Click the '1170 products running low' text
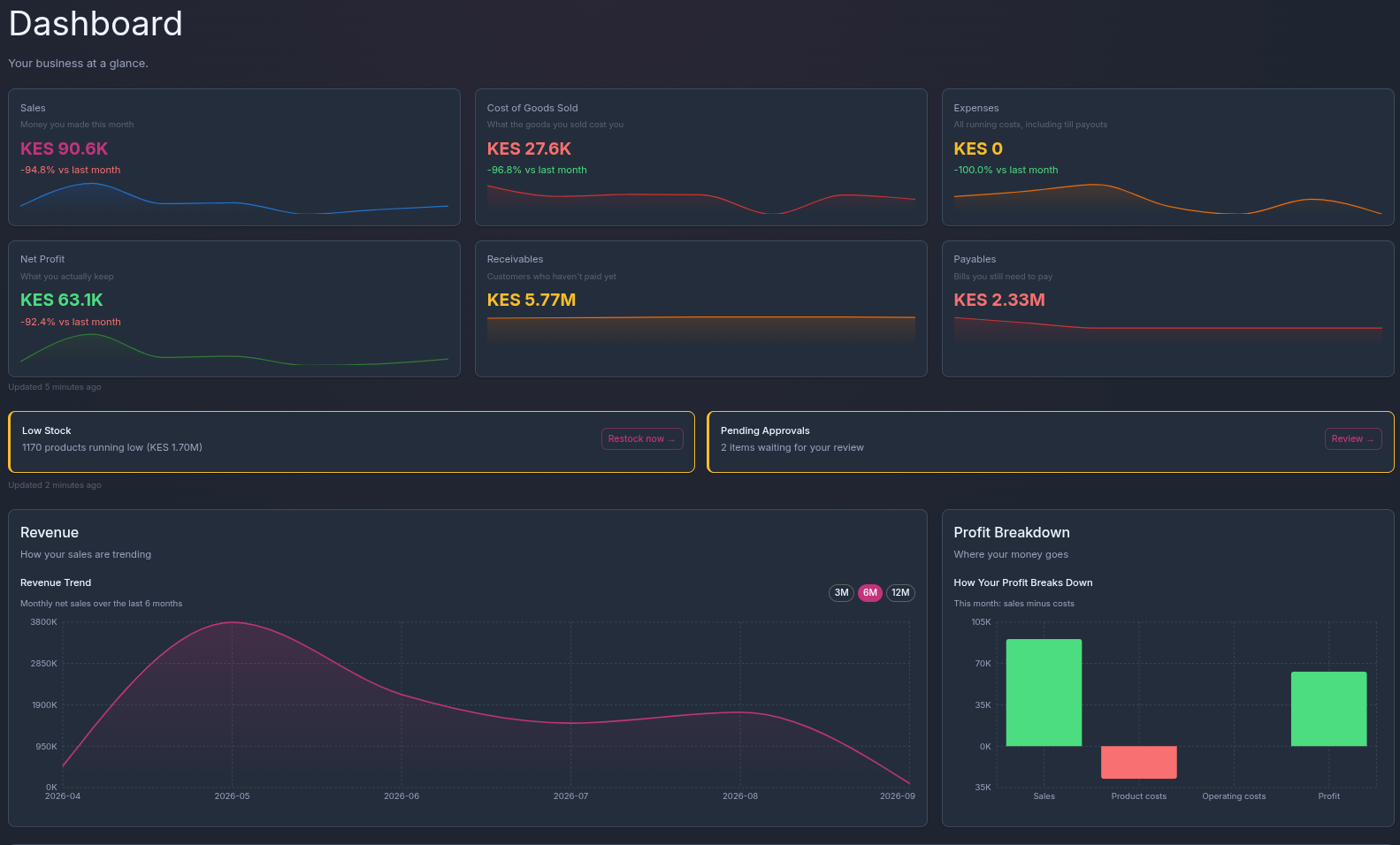1400x845 pixels. click(112, 447)
